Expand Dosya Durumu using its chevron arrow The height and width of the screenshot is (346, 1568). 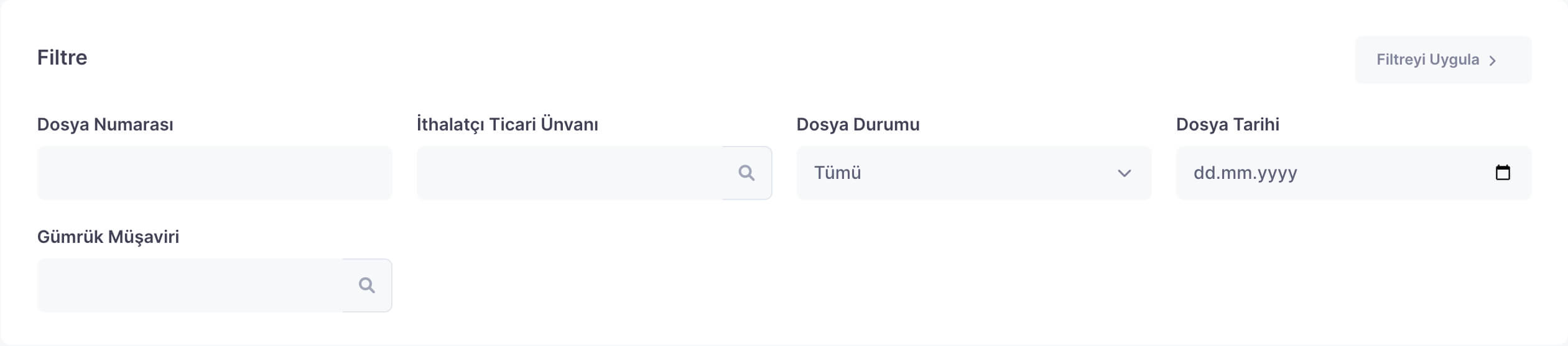[1124, 173]
